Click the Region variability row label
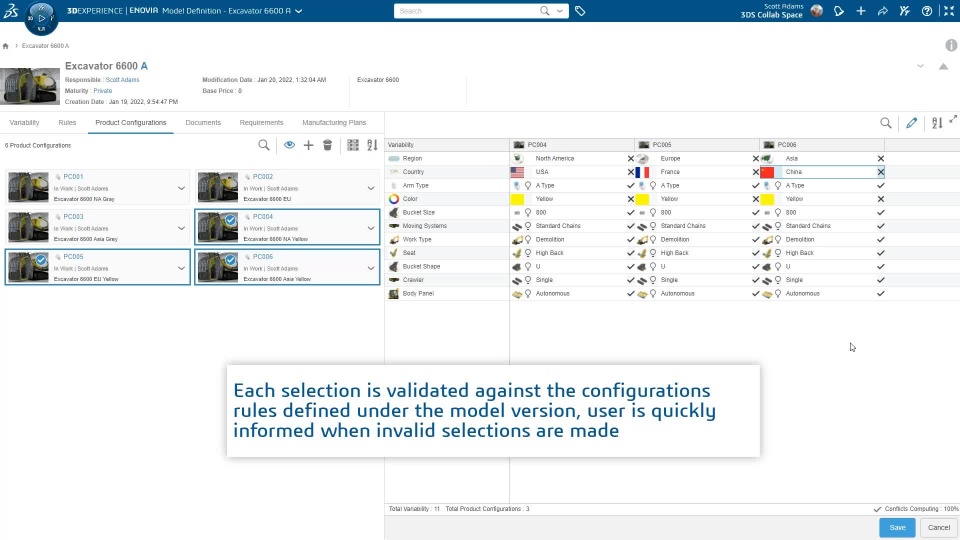 (412, 159)
